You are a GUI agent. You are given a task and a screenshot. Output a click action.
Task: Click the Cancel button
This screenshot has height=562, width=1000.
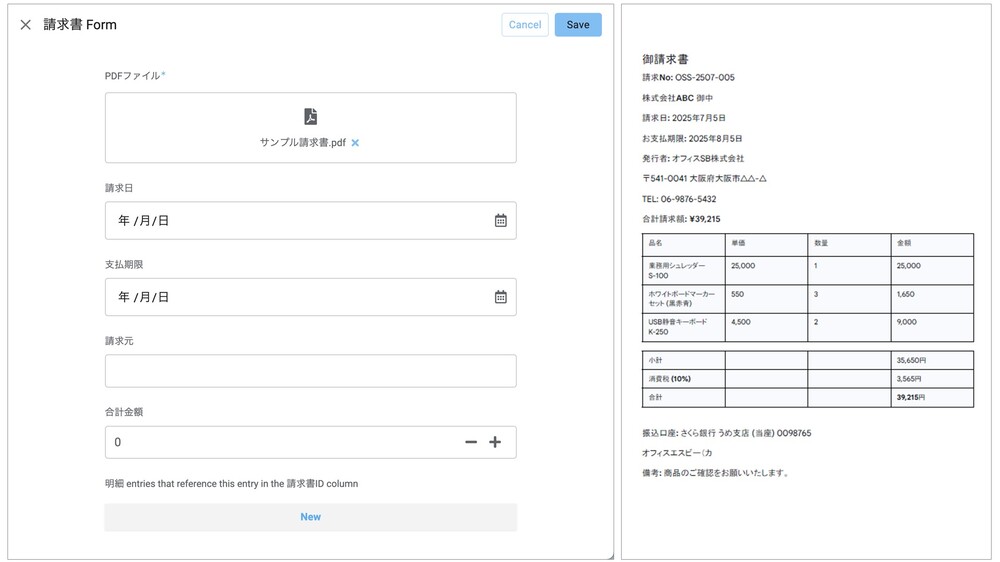coord(524,25)
